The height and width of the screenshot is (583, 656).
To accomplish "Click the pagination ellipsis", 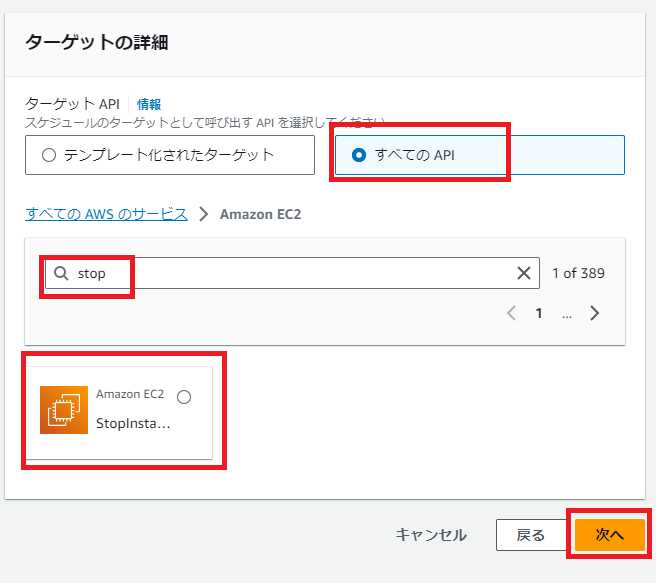I will [567, 313].
